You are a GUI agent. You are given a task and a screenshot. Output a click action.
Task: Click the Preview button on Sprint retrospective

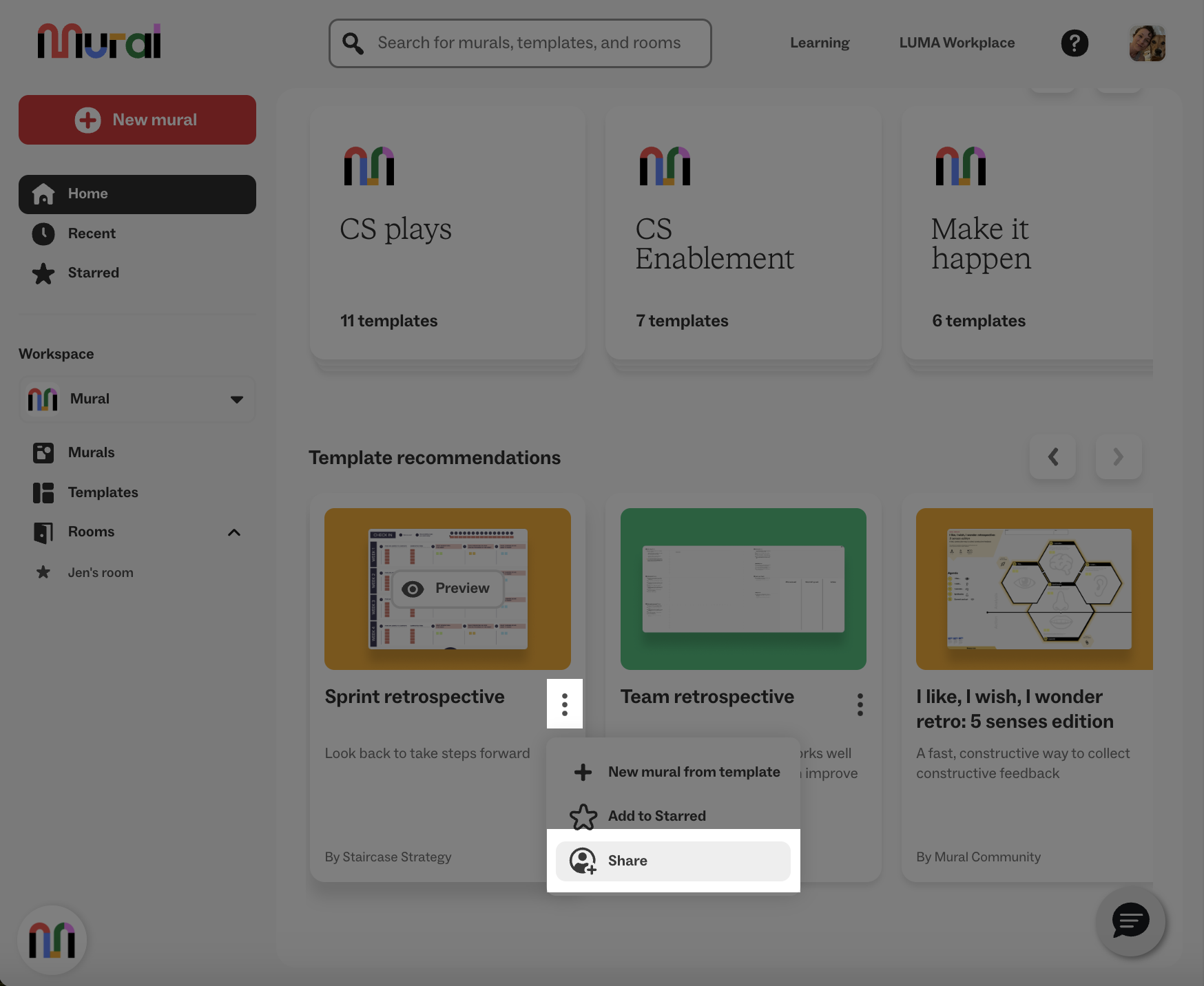(448, 589)
